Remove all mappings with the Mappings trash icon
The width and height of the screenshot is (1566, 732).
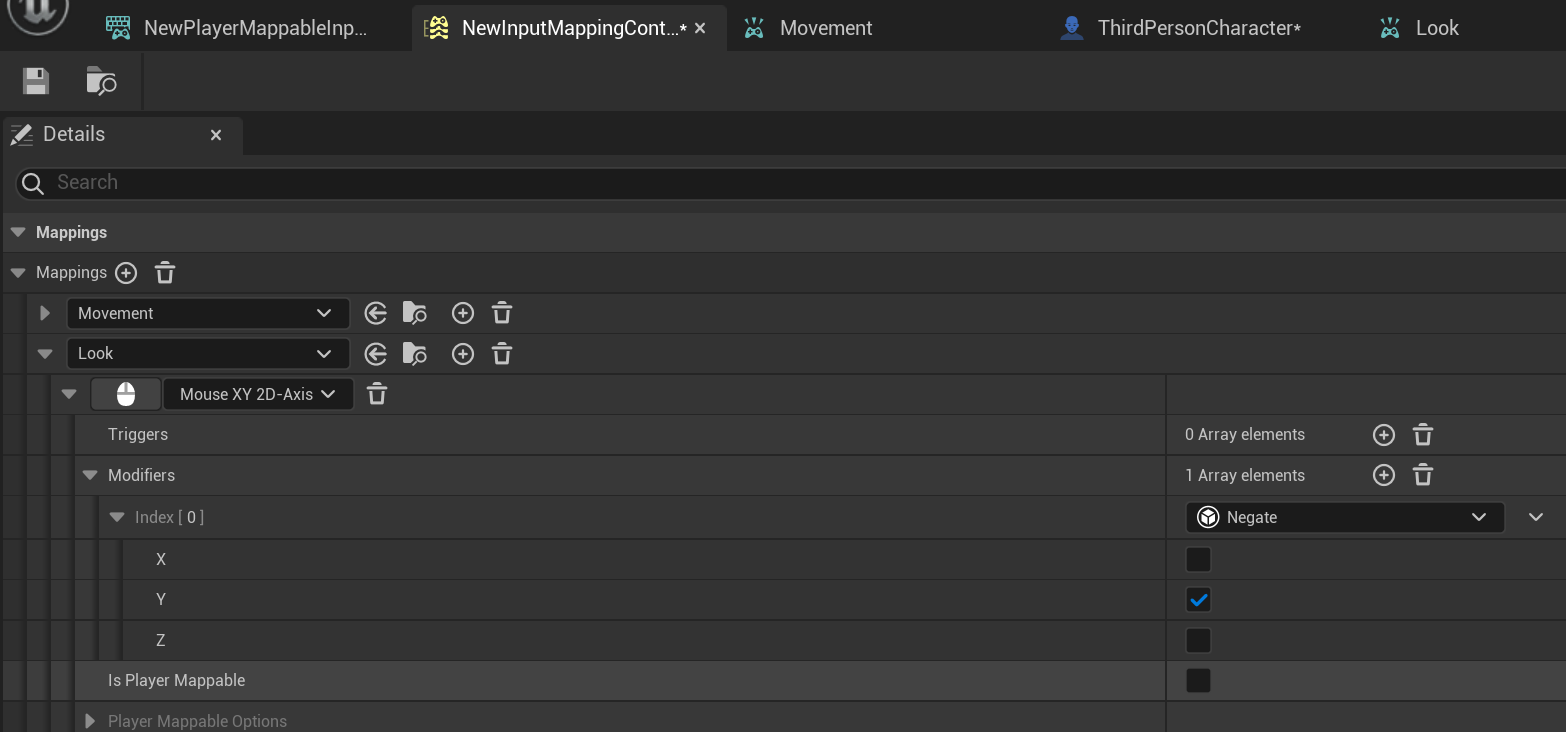165,272
